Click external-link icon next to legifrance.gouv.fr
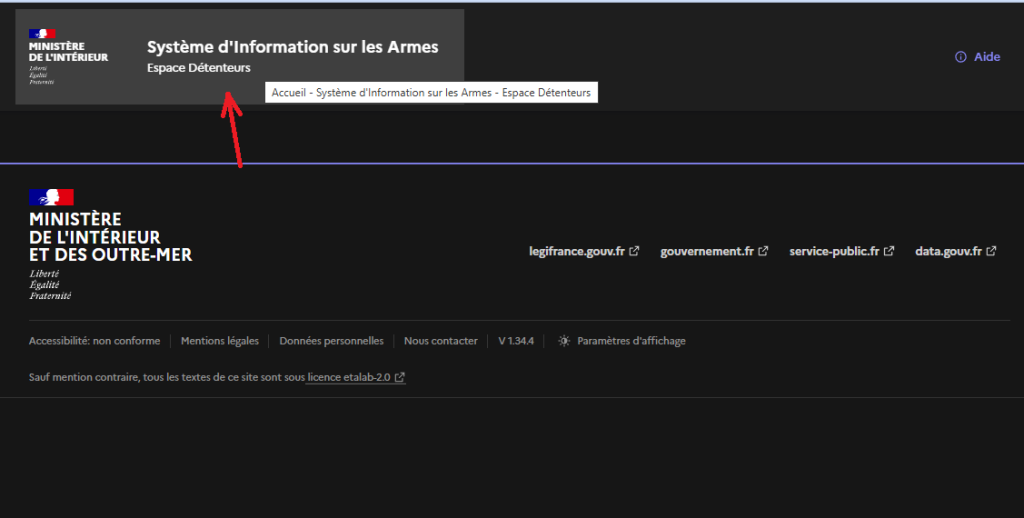 coord(634,251)
